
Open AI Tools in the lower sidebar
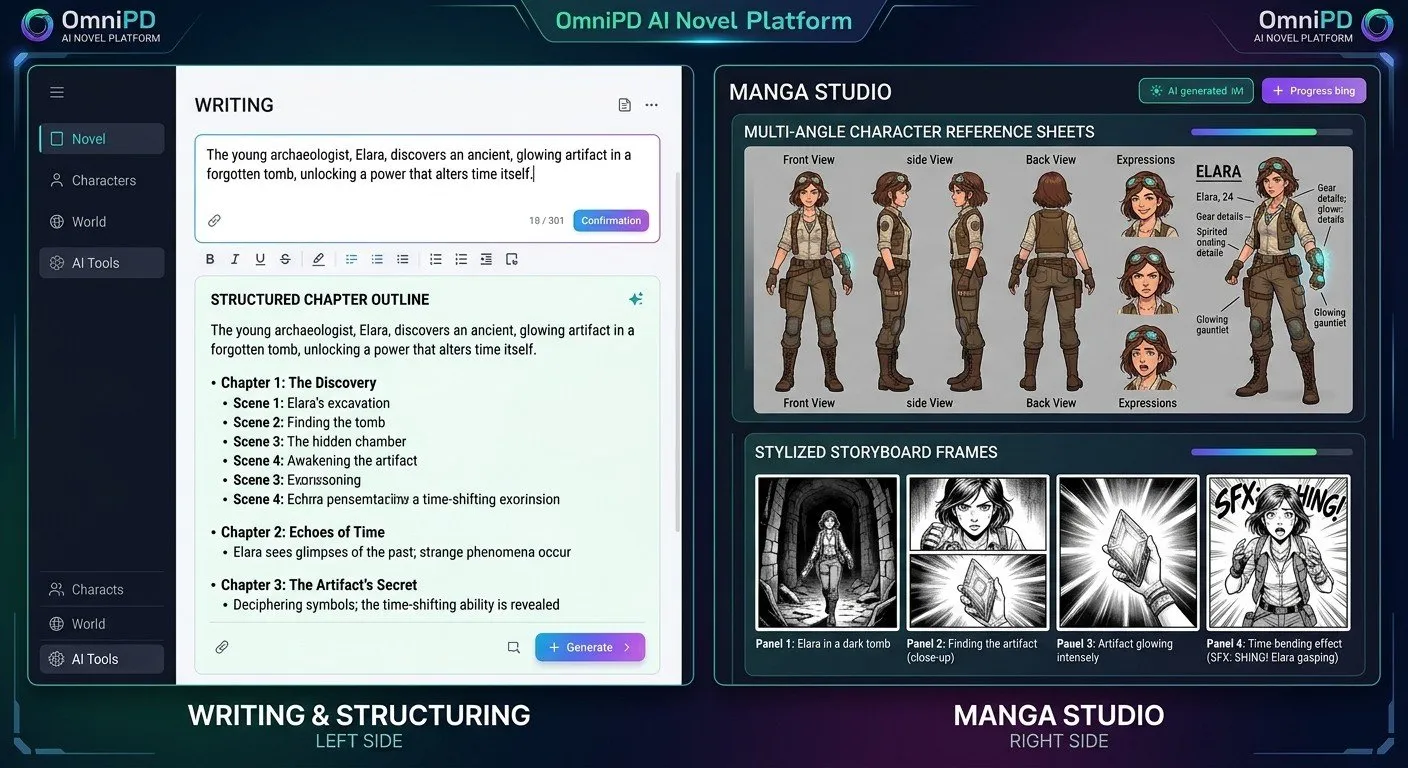pyautogui.click(x=102, y=659)
